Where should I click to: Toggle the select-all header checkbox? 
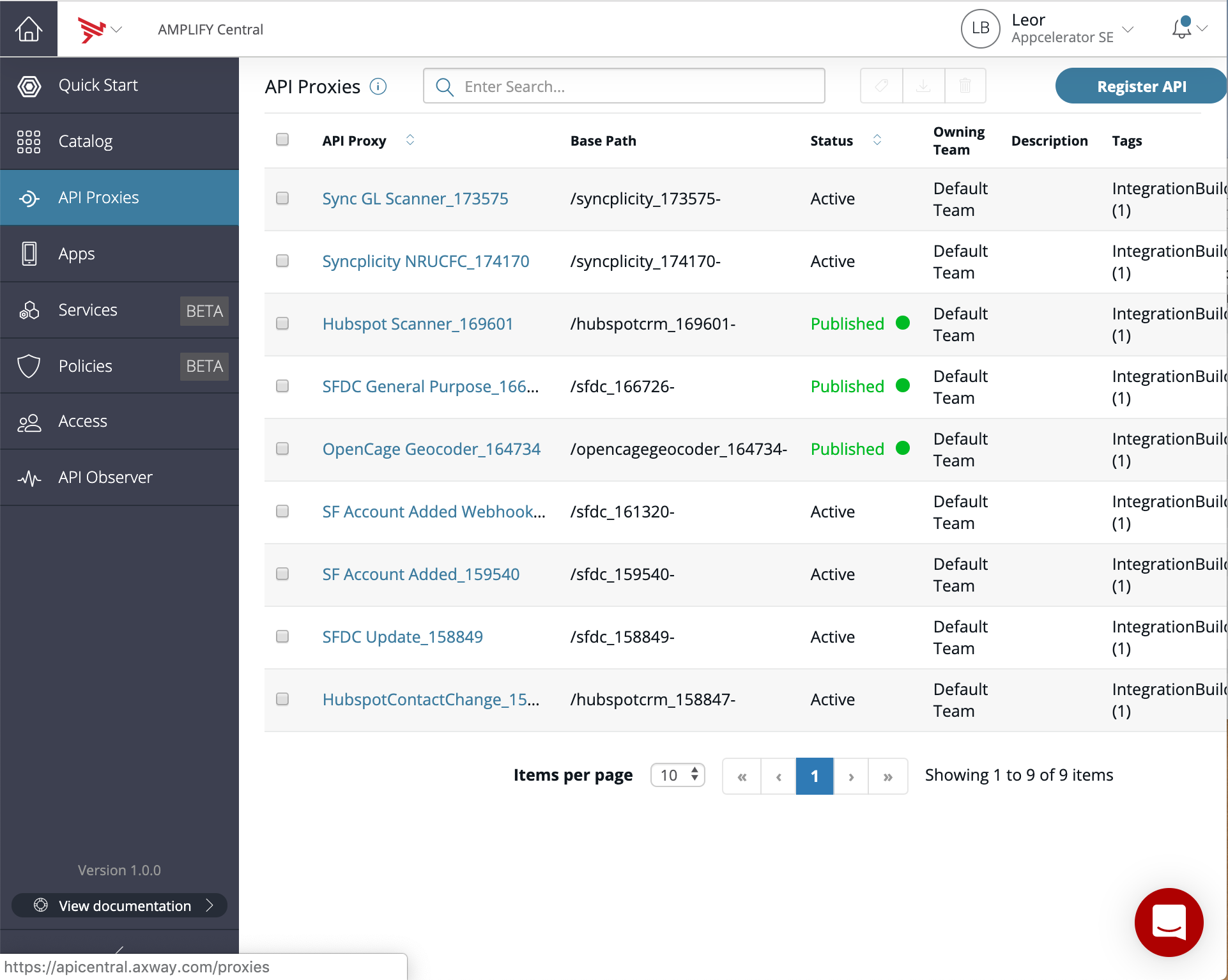tap(282, 139)
